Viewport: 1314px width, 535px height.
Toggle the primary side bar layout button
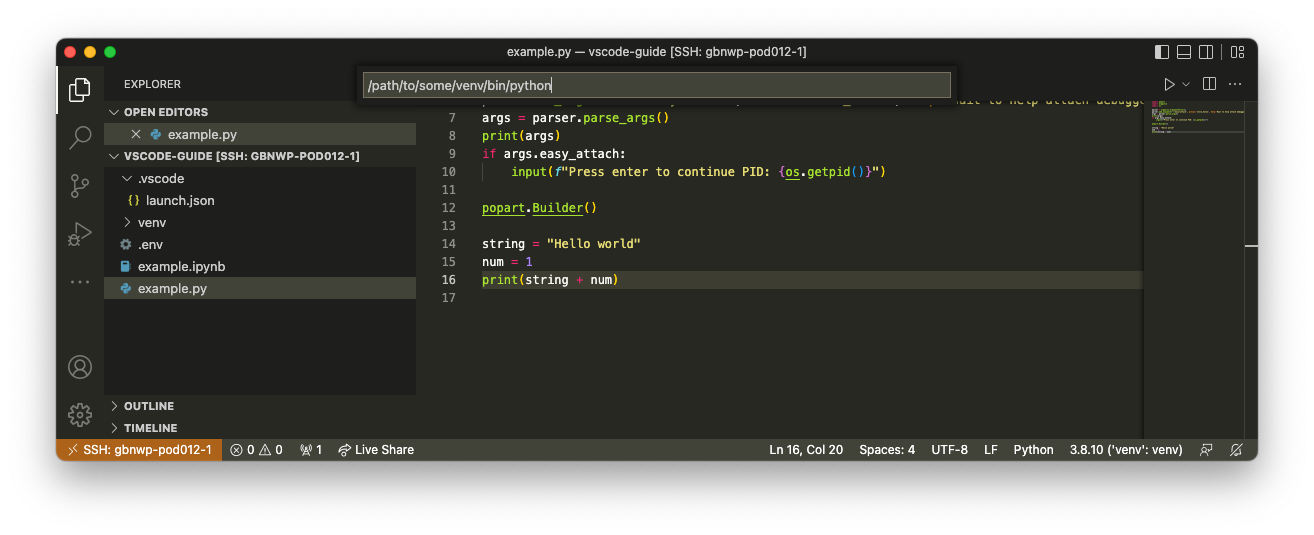[x=1161, y=52]
